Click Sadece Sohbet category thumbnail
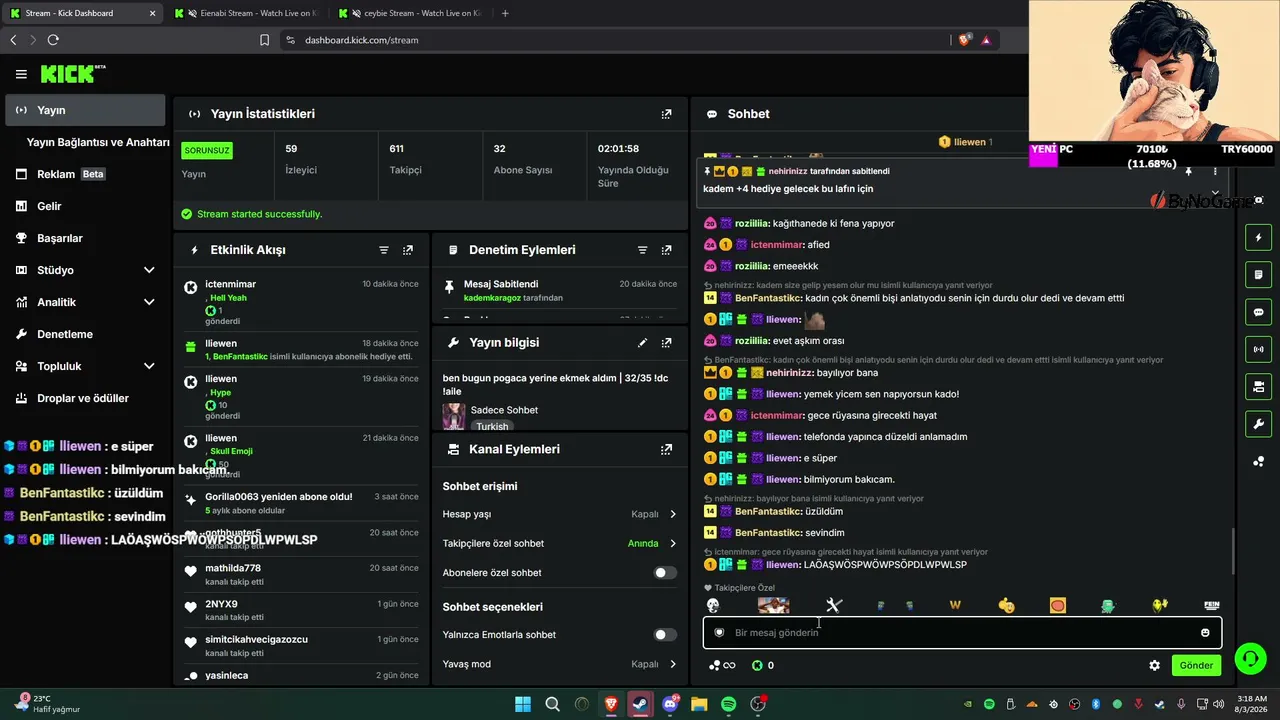The width and height of the screenshot is (1280, 720). [454, 416]
